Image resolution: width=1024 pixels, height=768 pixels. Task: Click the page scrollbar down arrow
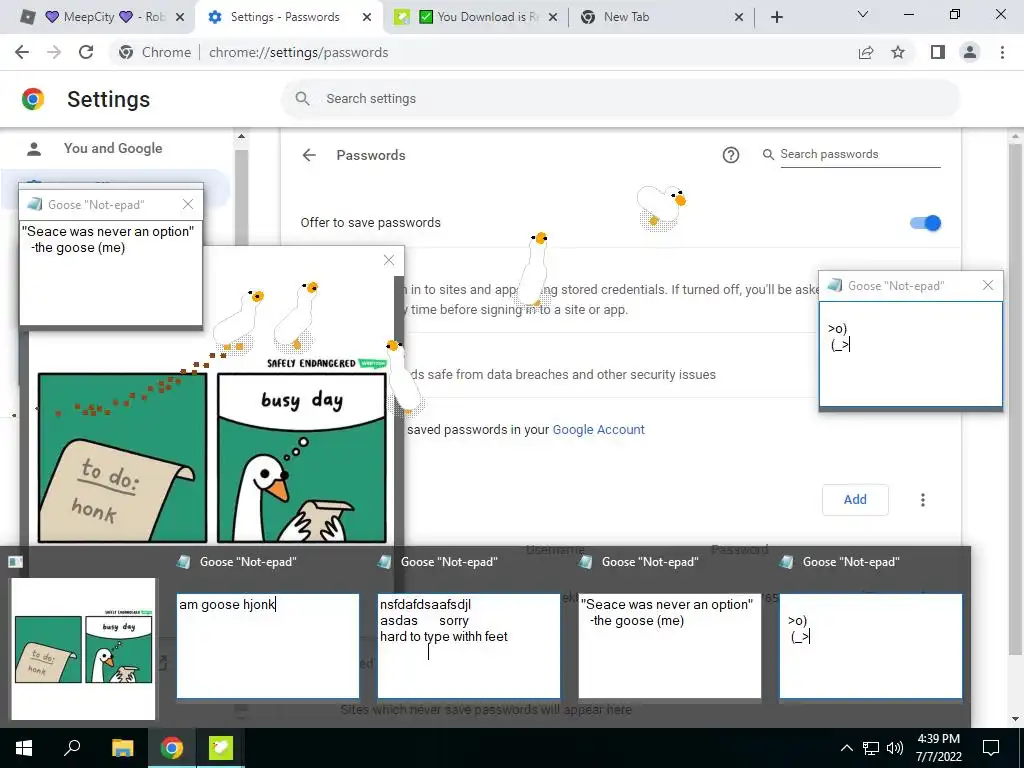[1015, 720]
